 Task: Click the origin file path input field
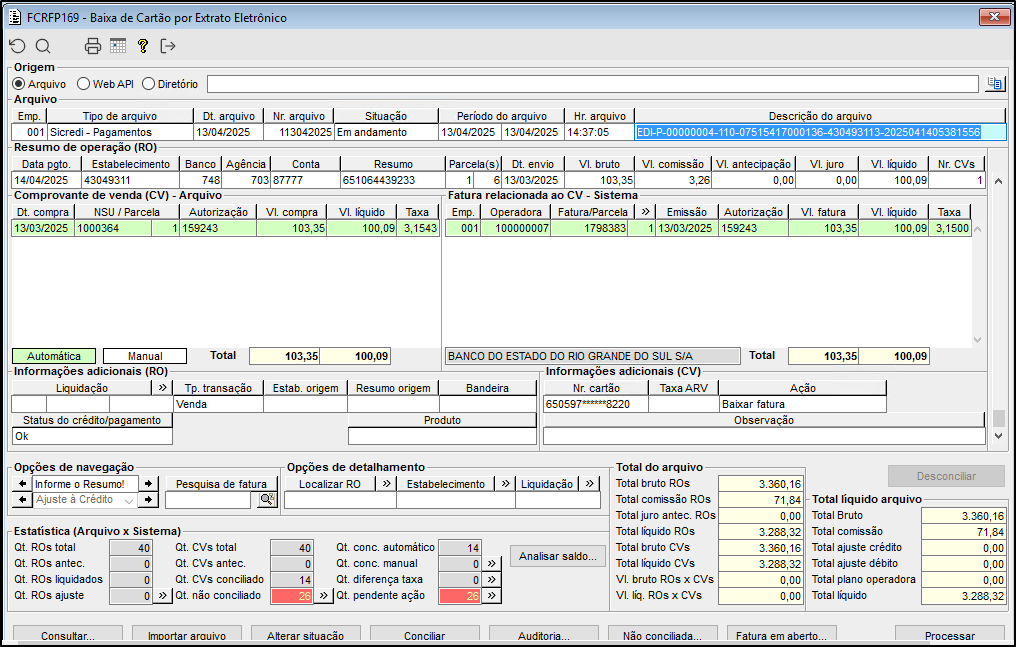(593, 84)
